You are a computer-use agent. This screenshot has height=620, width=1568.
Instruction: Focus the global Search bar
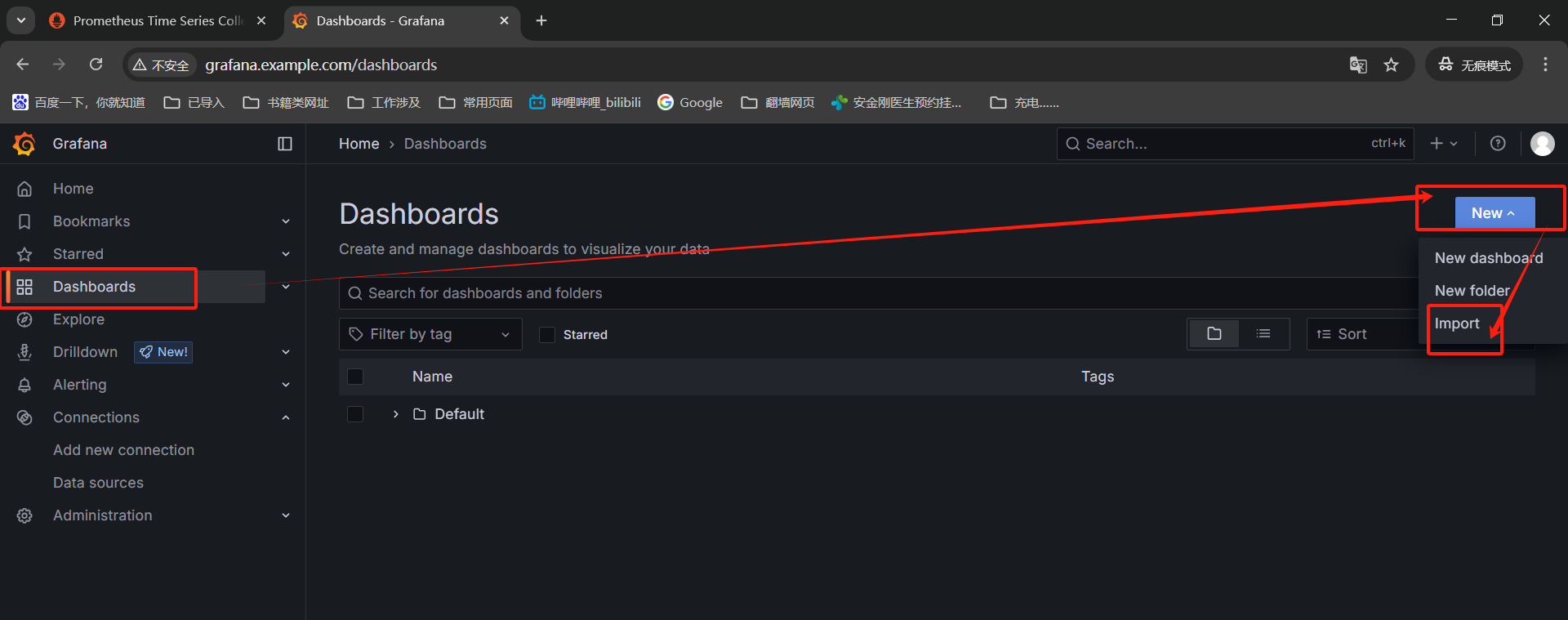1235,144
